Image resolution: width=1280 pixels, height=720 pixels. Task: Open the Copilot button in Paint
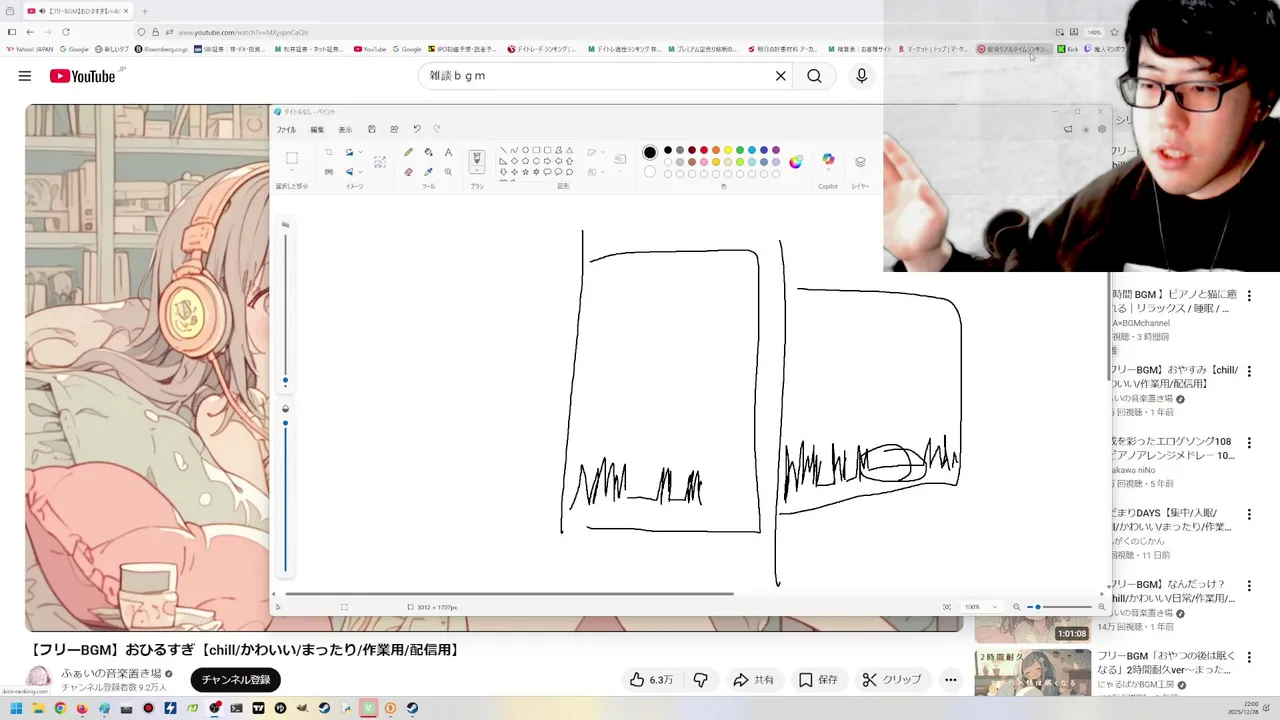828,160
